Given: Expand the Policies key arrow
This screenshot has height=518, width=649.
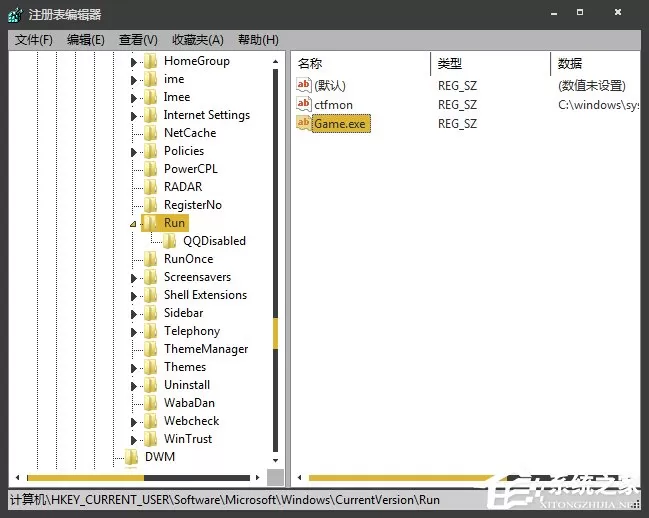Looking at the screenshot, I should 134,152.
